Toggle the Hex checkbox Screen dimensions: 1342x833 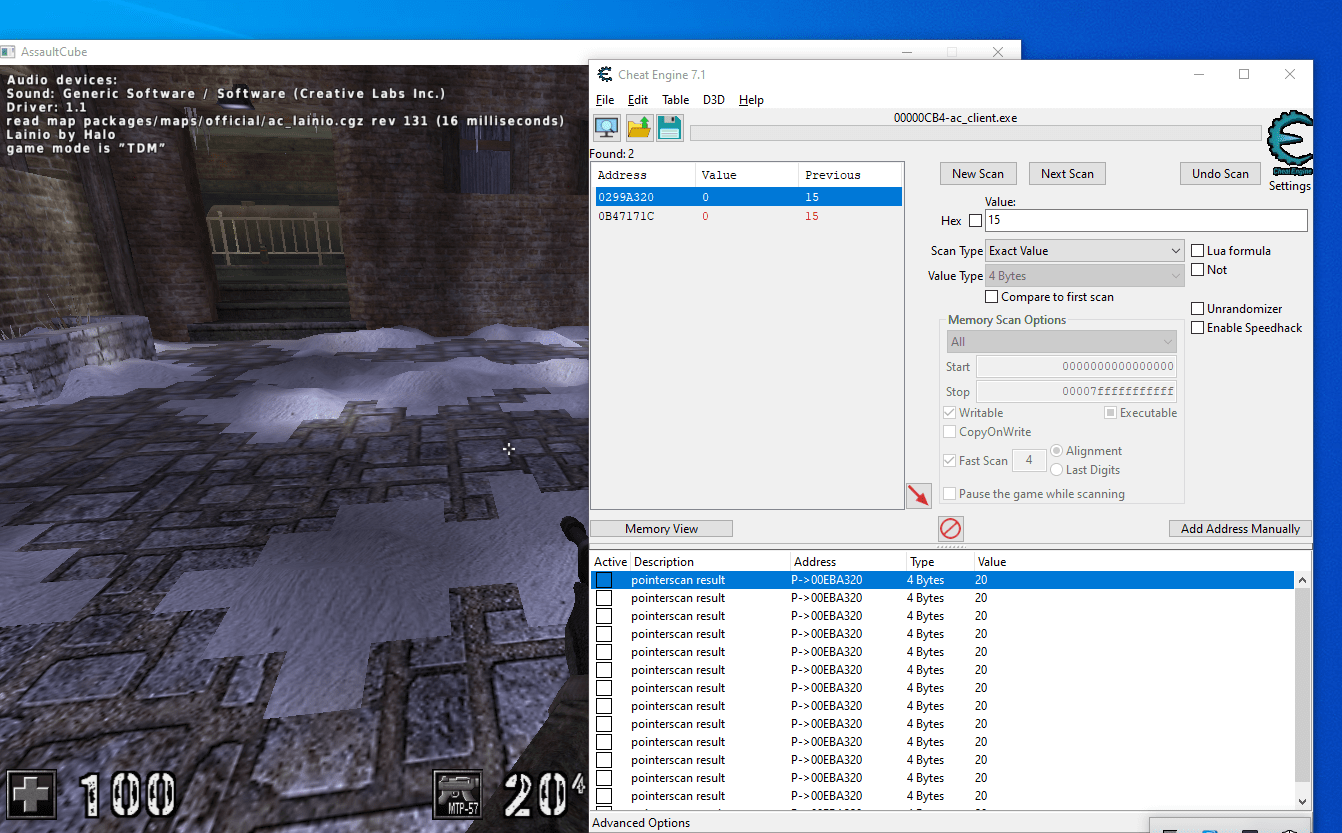tap(975, 221)
